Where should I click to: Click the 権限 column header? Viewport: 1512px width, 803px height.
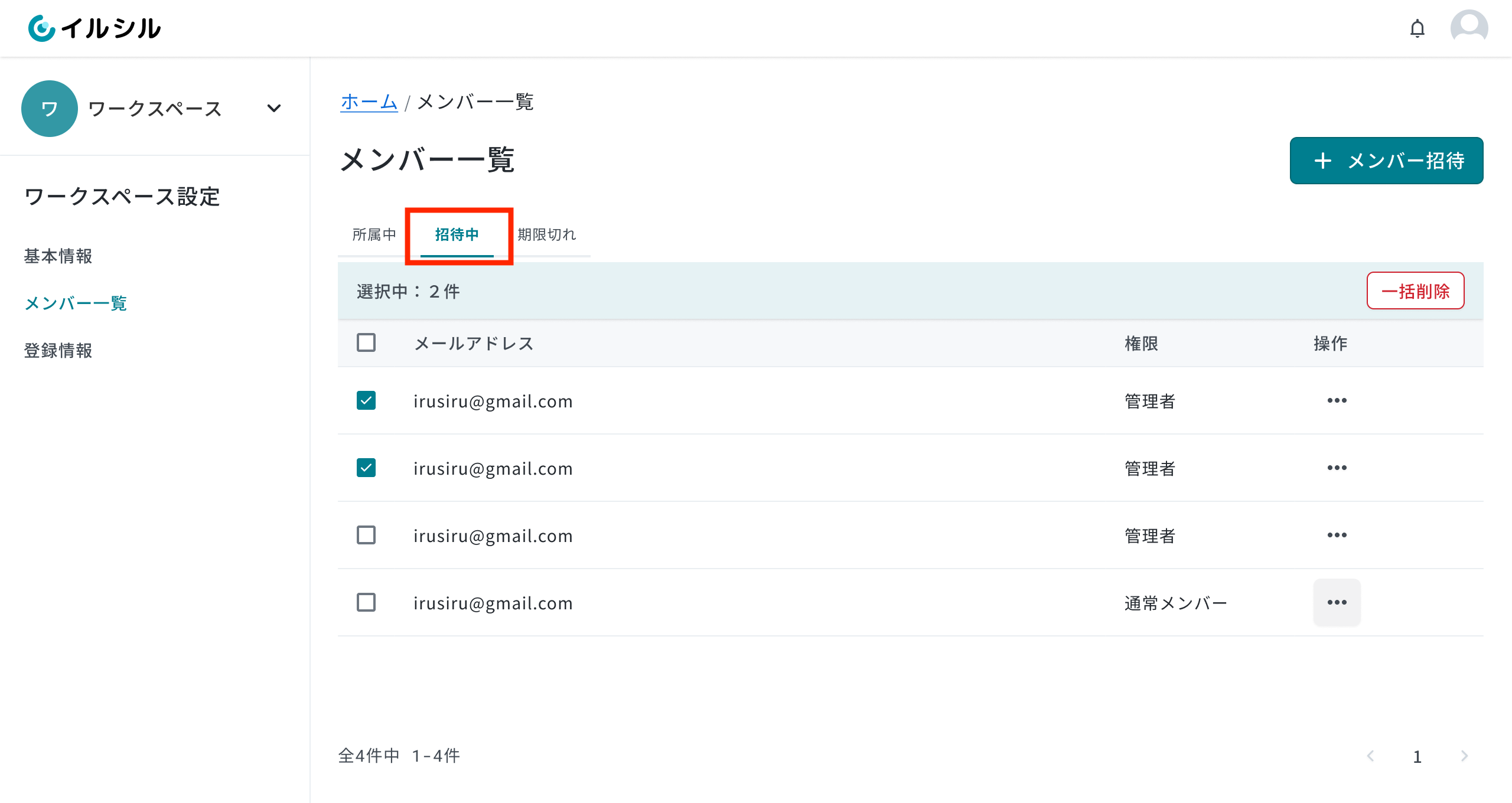click(1141, 343)
